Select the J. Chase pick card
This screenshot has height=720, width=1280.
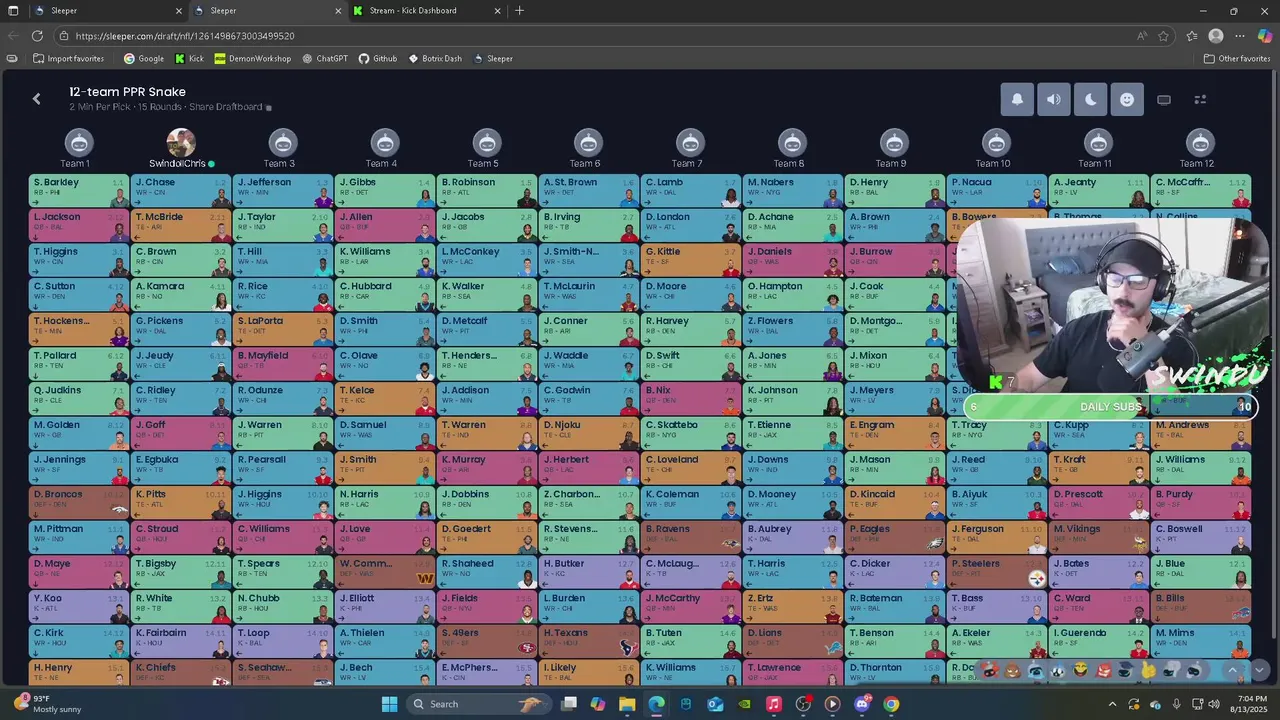click(181, 190)
